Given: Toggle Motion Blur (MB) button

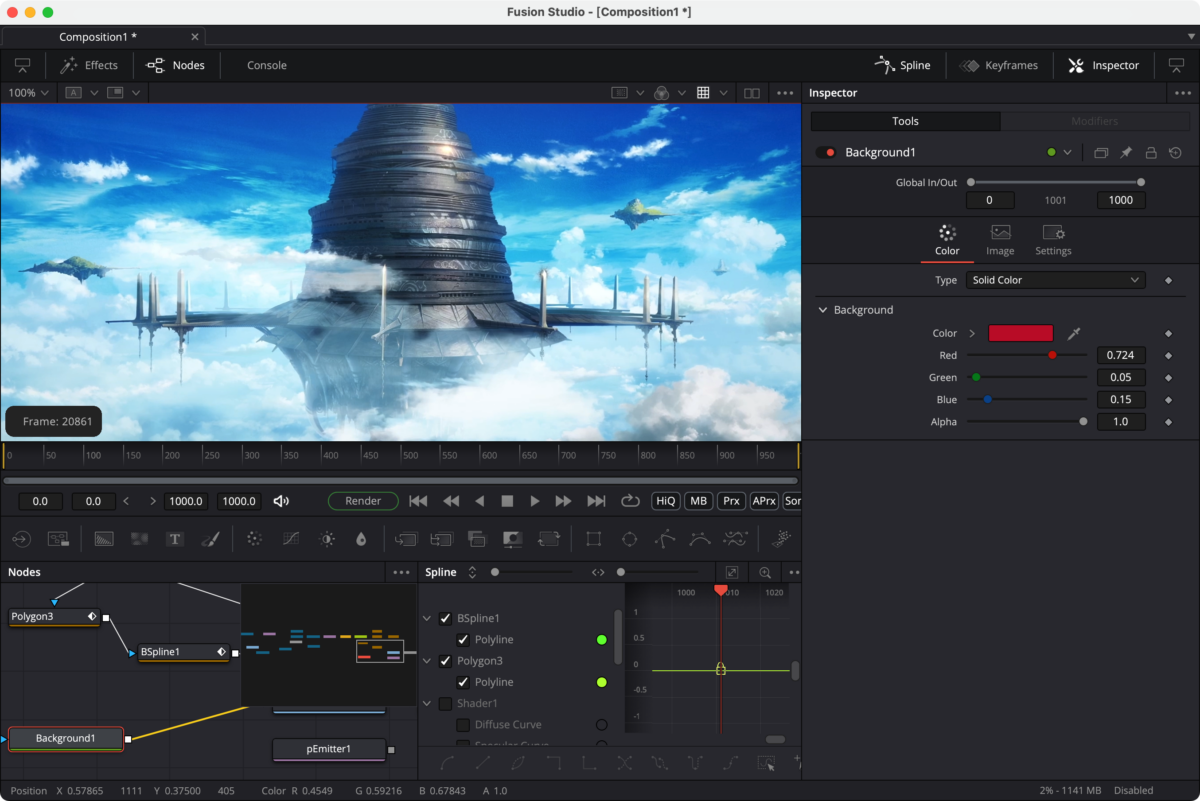Looking at the screenshot, I should (698, 501).
